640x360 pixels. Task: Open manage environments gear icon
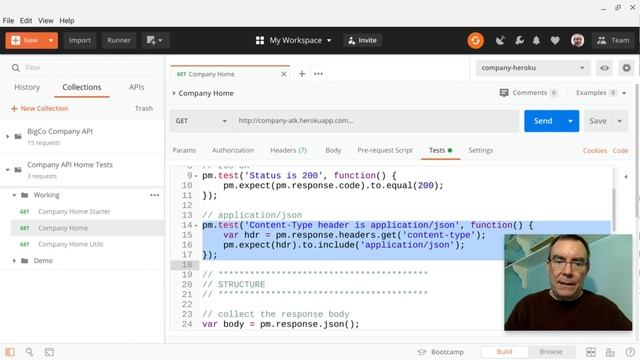tap(627, 68)
